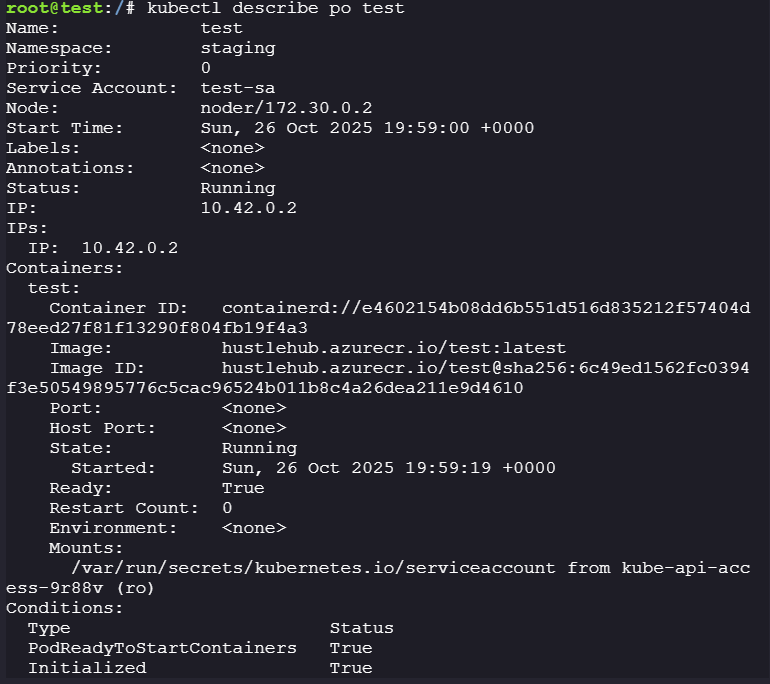This screenshot has width=770, height=684.
Task: Click the containerd:// container ID text
Action: point(485,308)
